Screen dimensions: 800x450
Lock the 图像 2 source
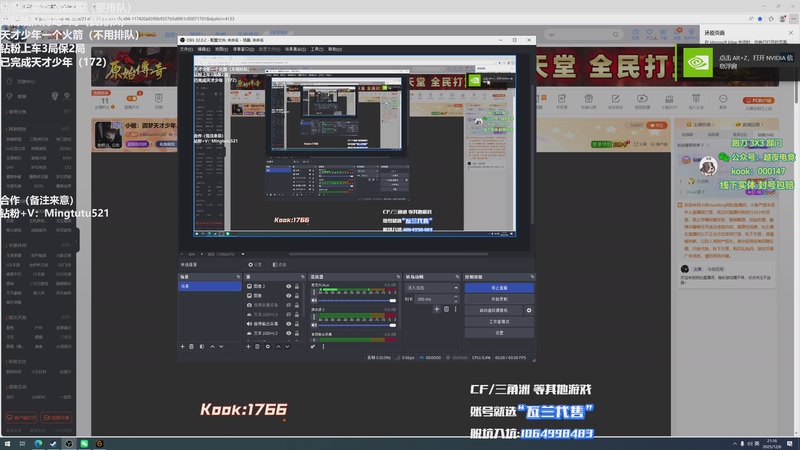(297, 287)
